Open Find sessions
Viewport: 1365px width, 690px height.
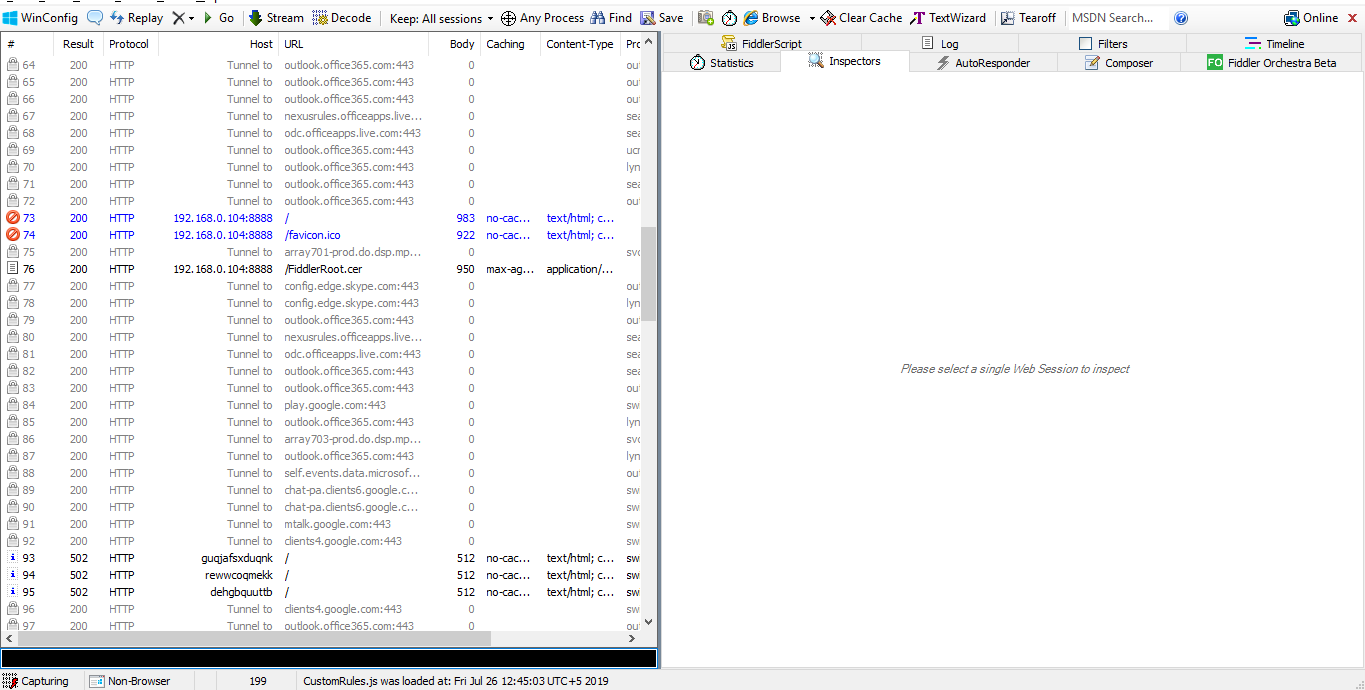click(611, 18)
